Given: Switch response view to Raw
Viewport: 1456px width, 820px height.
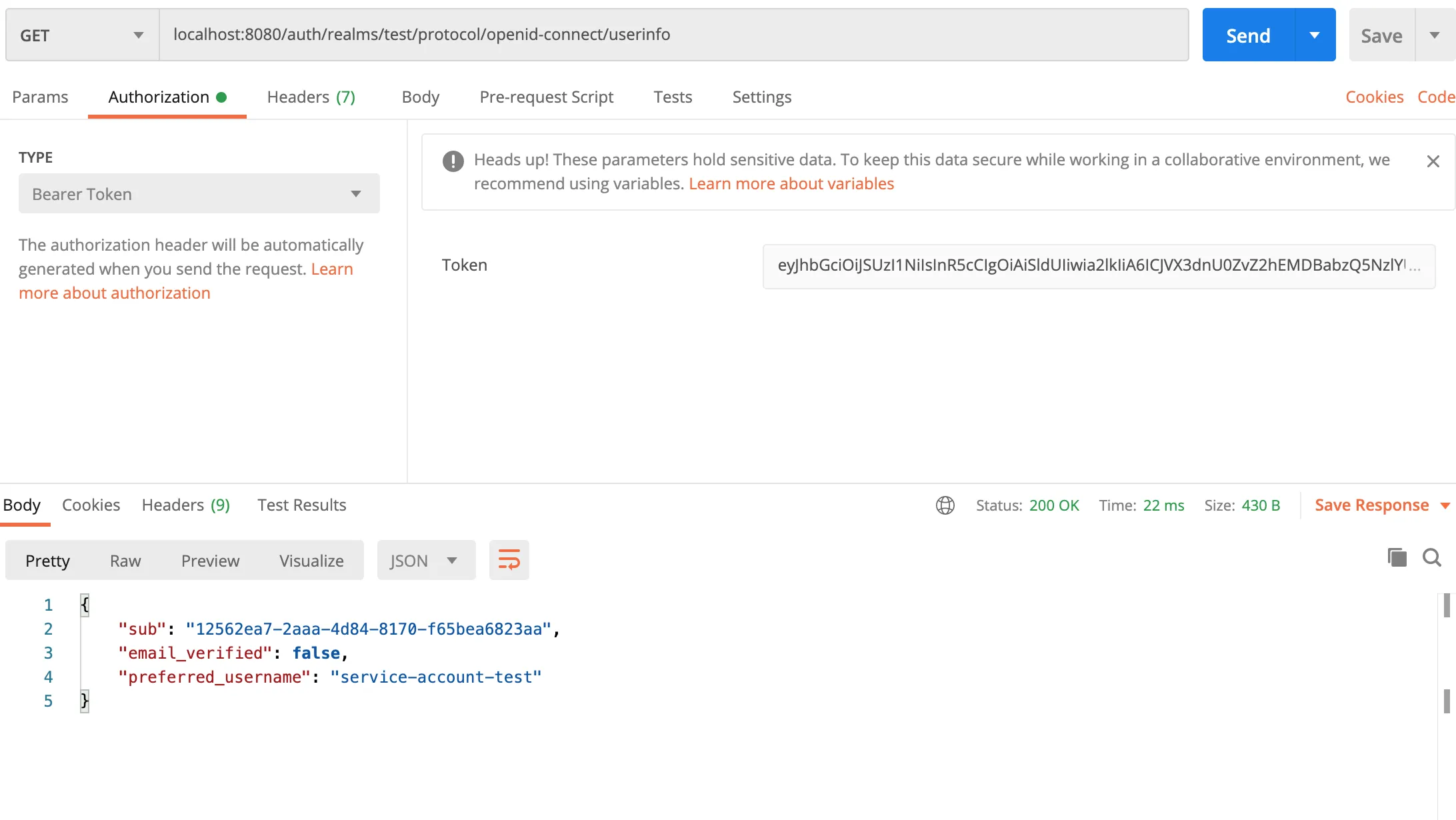Looking at the screenshot, I should pyautogui.click(x=125, y=561).
